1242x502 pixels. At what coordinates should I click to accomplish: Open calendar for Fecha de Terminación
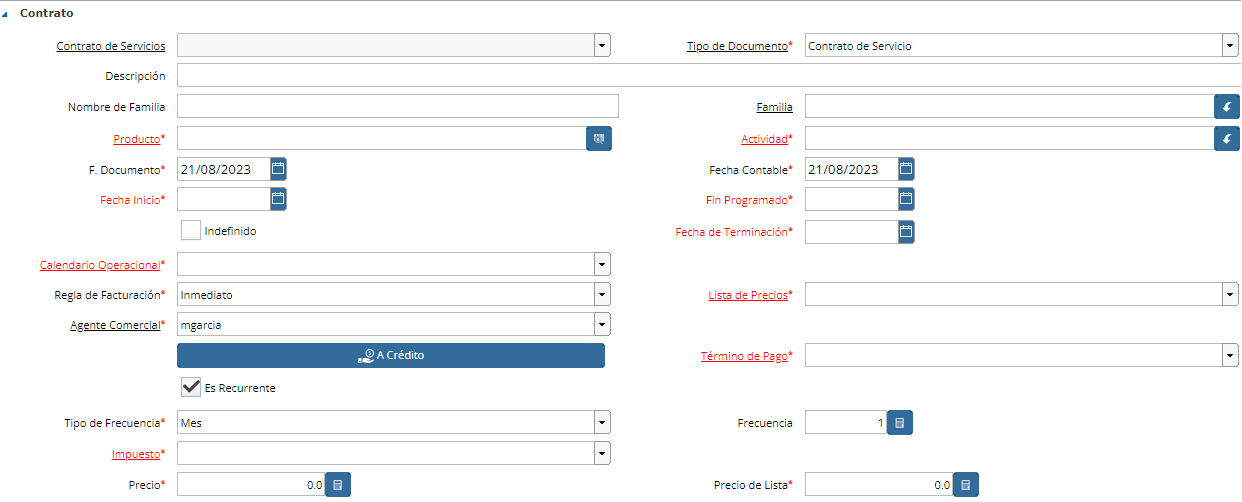(906, 232)
